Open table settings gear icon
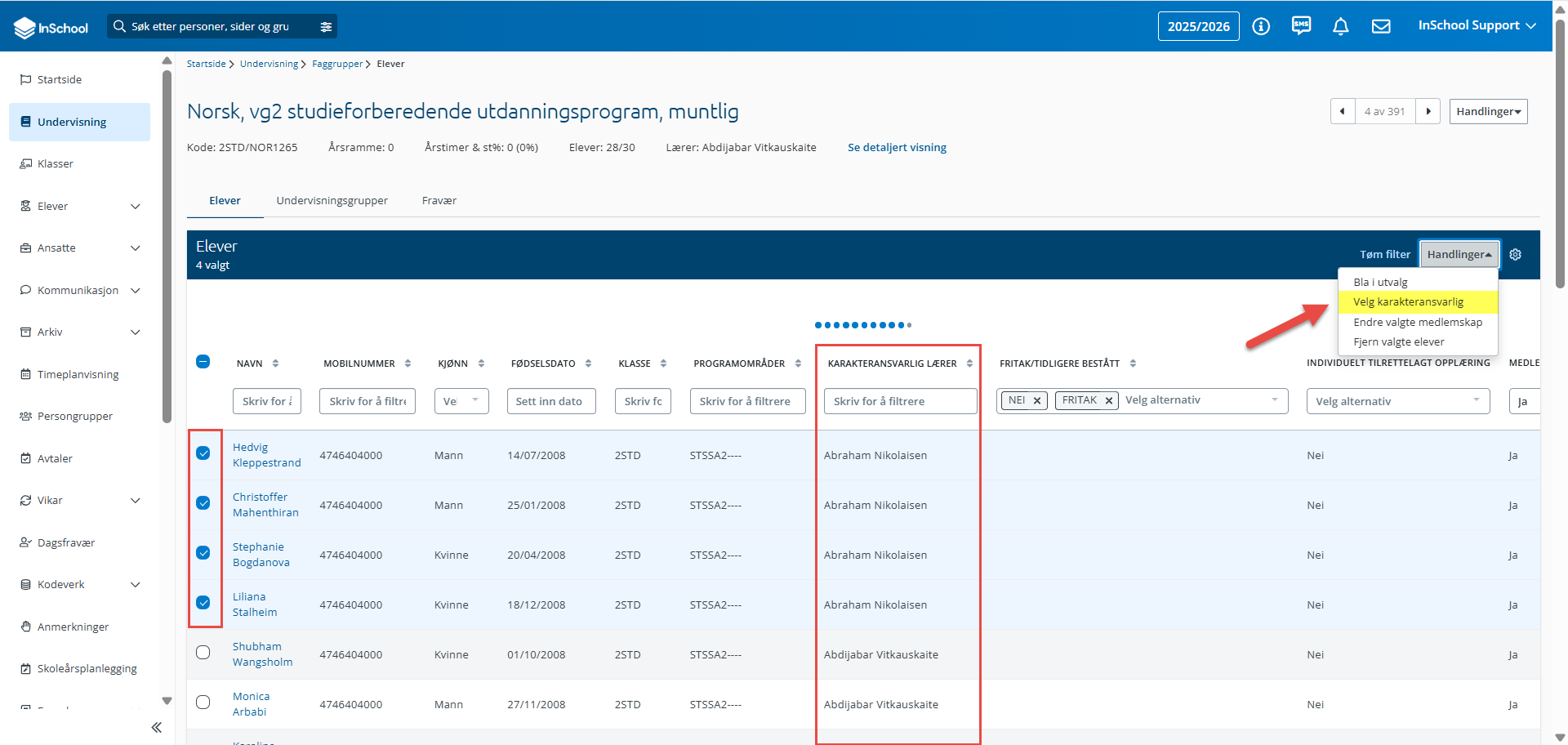Viewport: 1568px width, 745px height. [1516, 255]
